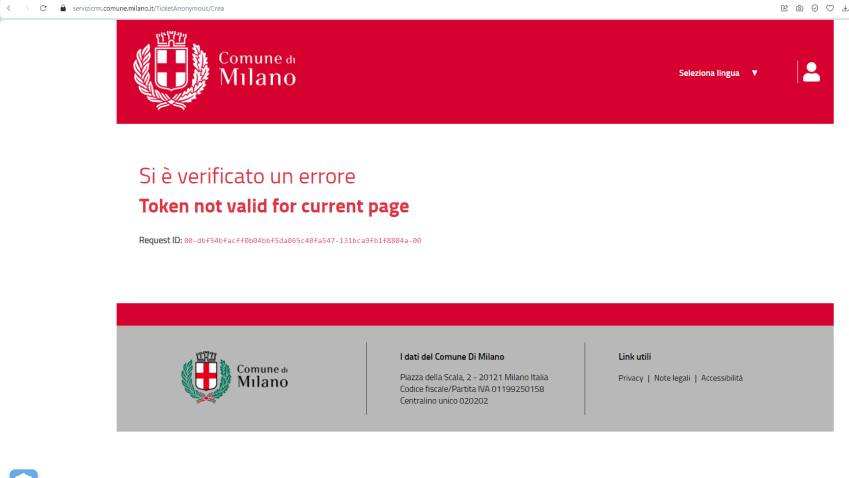Open the user profile icon in header
Image resolution: width=849 pixels, height=478 pixels.
(811, 72)
